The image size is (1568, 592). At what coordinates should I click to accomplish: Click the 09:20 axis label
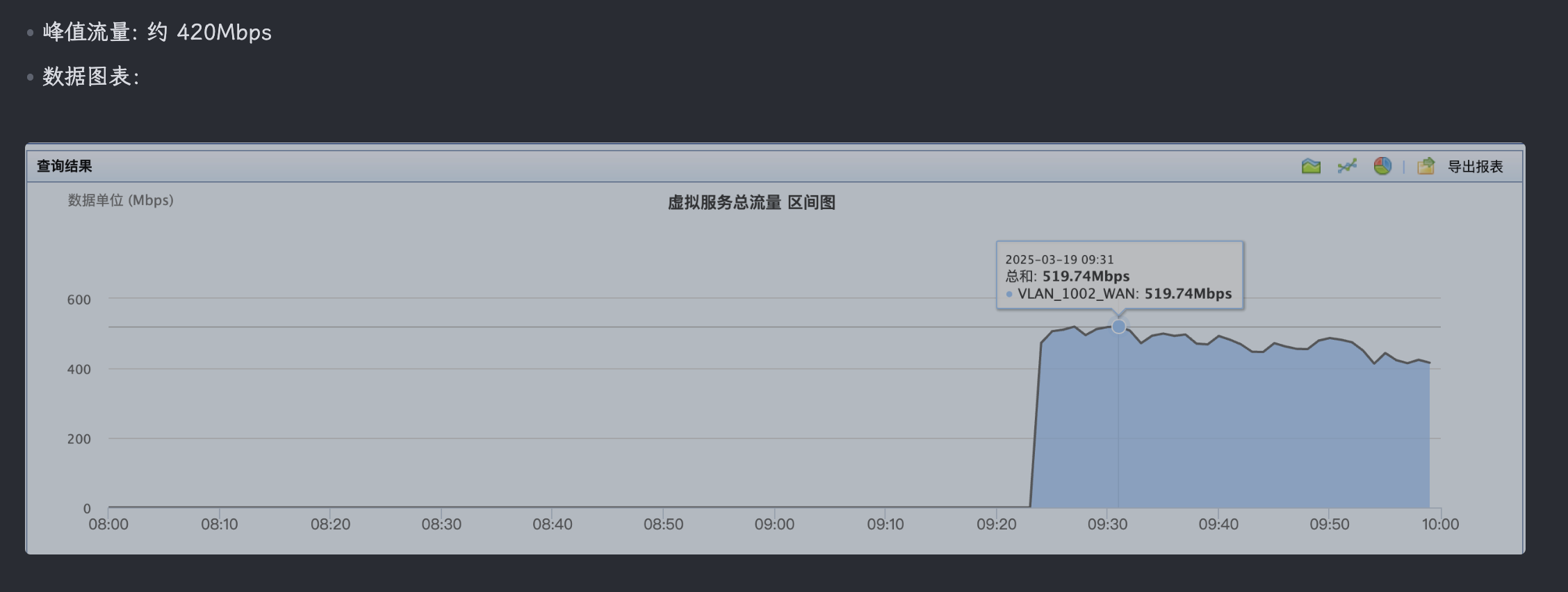tap(997, 525)
